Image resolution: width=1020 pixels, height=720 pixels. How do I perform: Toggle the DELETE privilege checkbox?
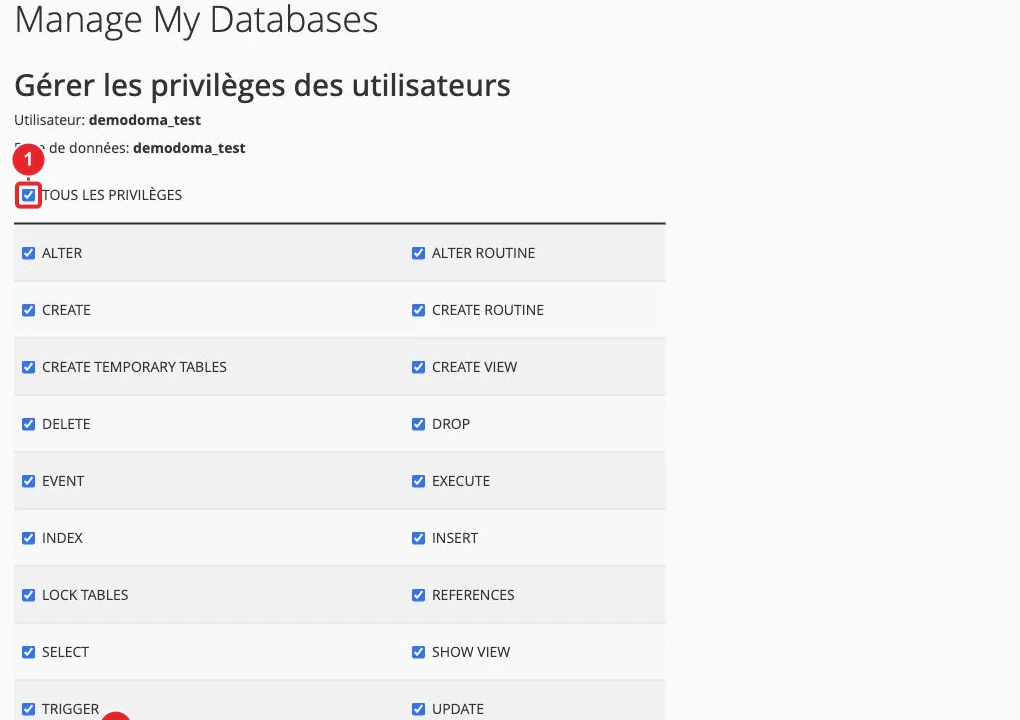coord(29,424)
